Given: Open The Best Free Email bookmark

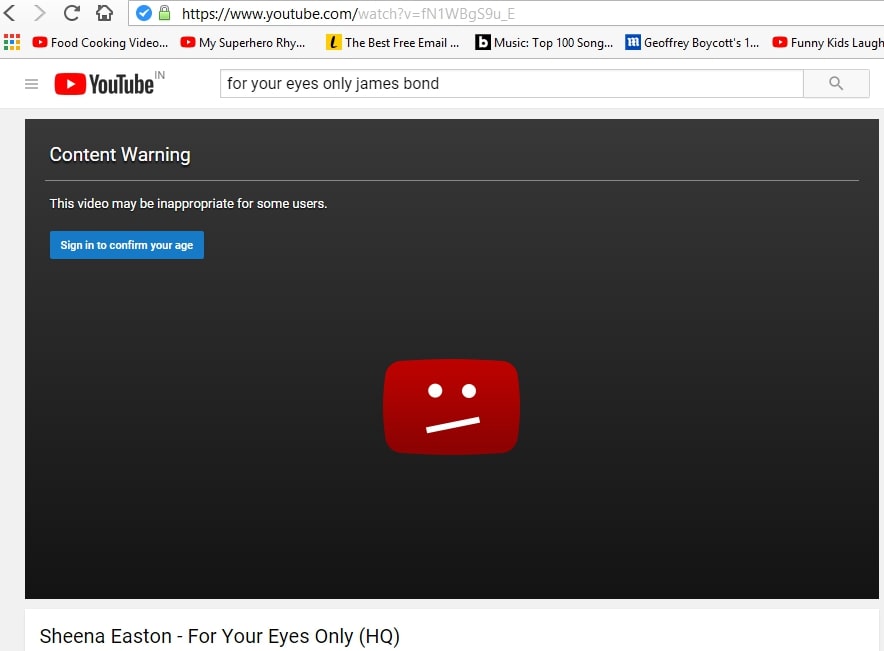Looking at the screenshot, I should pos(393,43).
